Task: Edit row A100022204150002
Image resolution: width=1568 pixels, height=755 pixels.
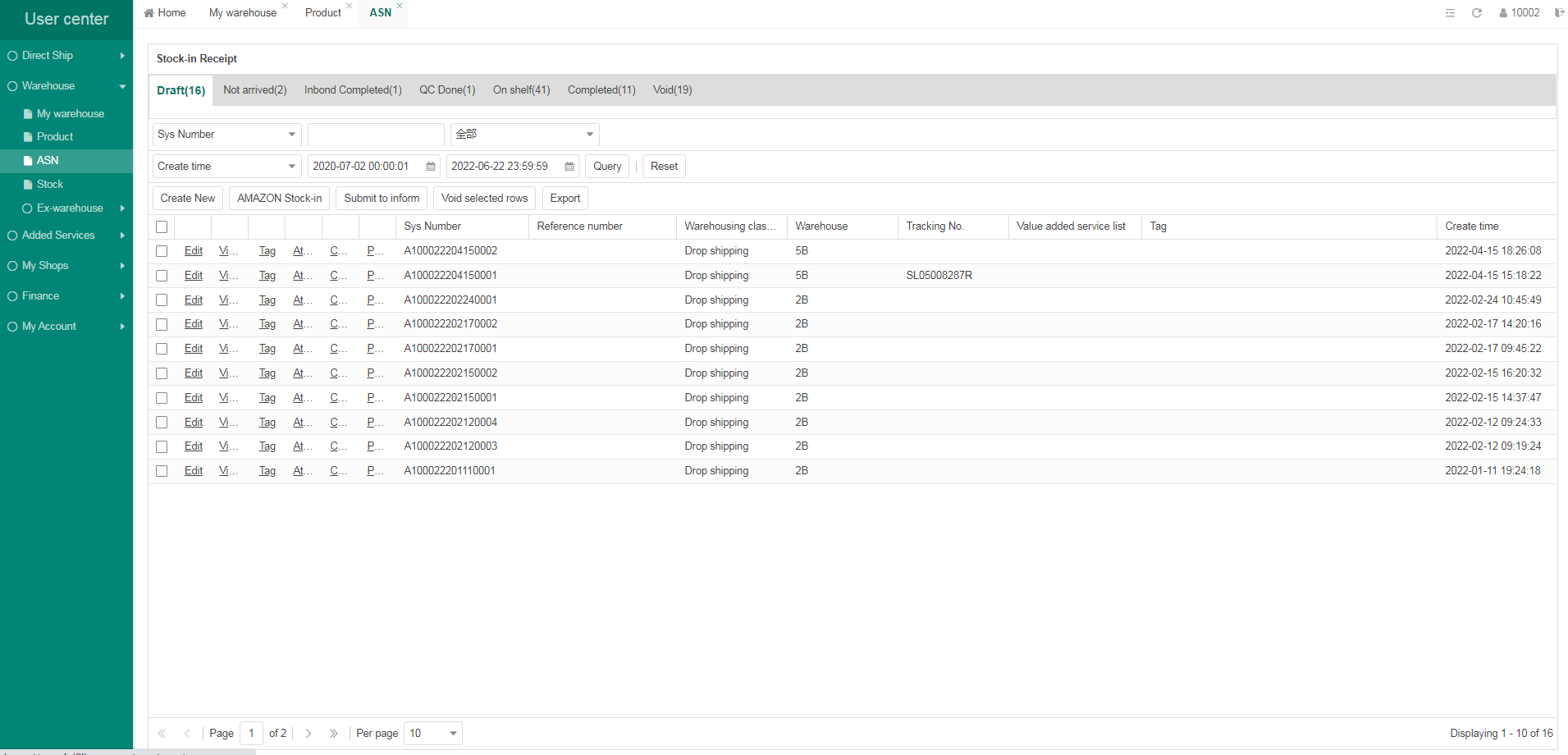Action: 194,251
